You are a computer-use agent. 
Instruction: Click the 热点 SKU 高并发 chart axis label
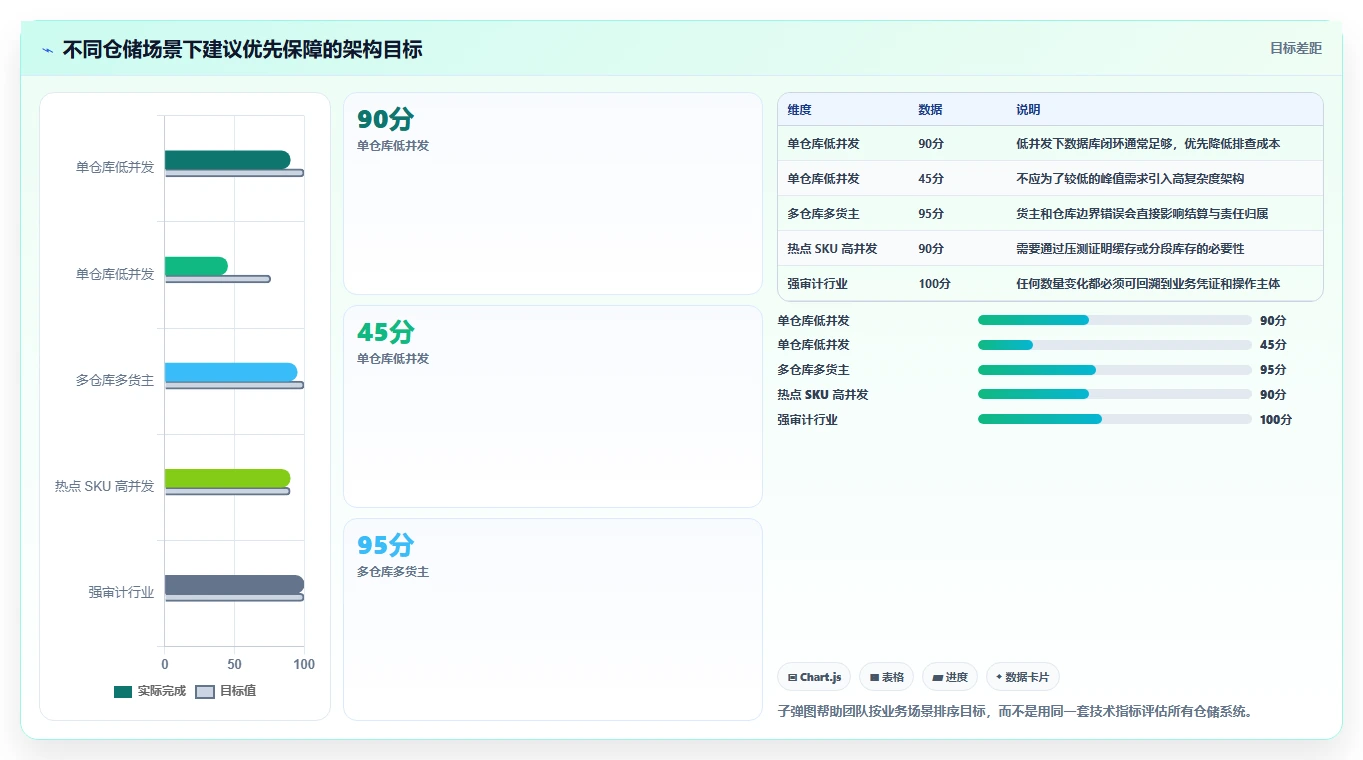pos(105,486)
